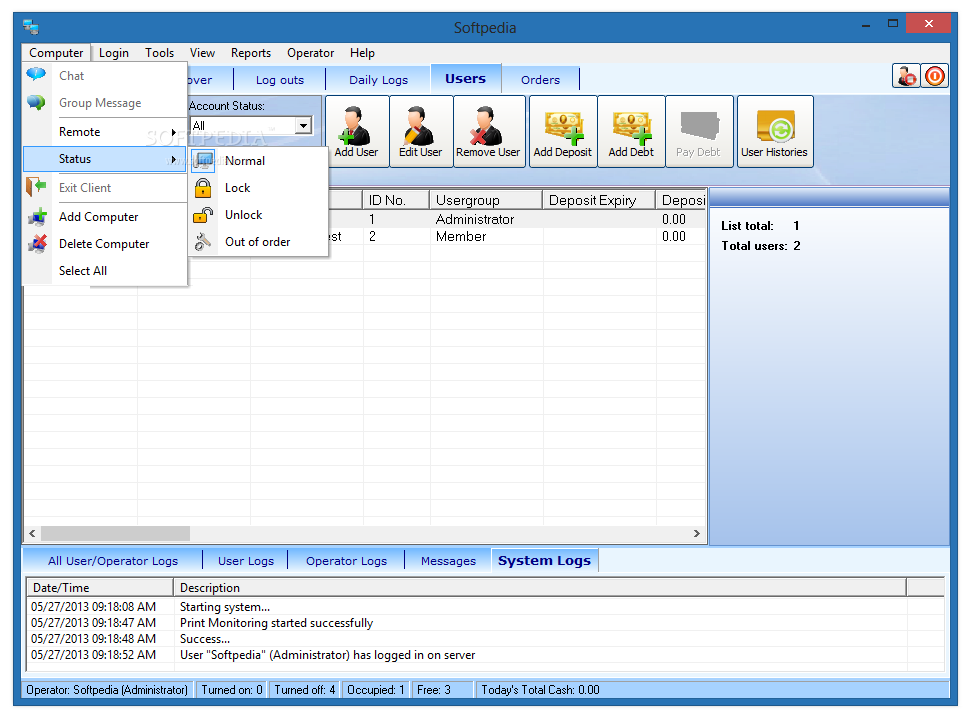Click the Exit Client door icon
Screen dimensions: 975x725
pyautogui.click(x=36, y=187)
